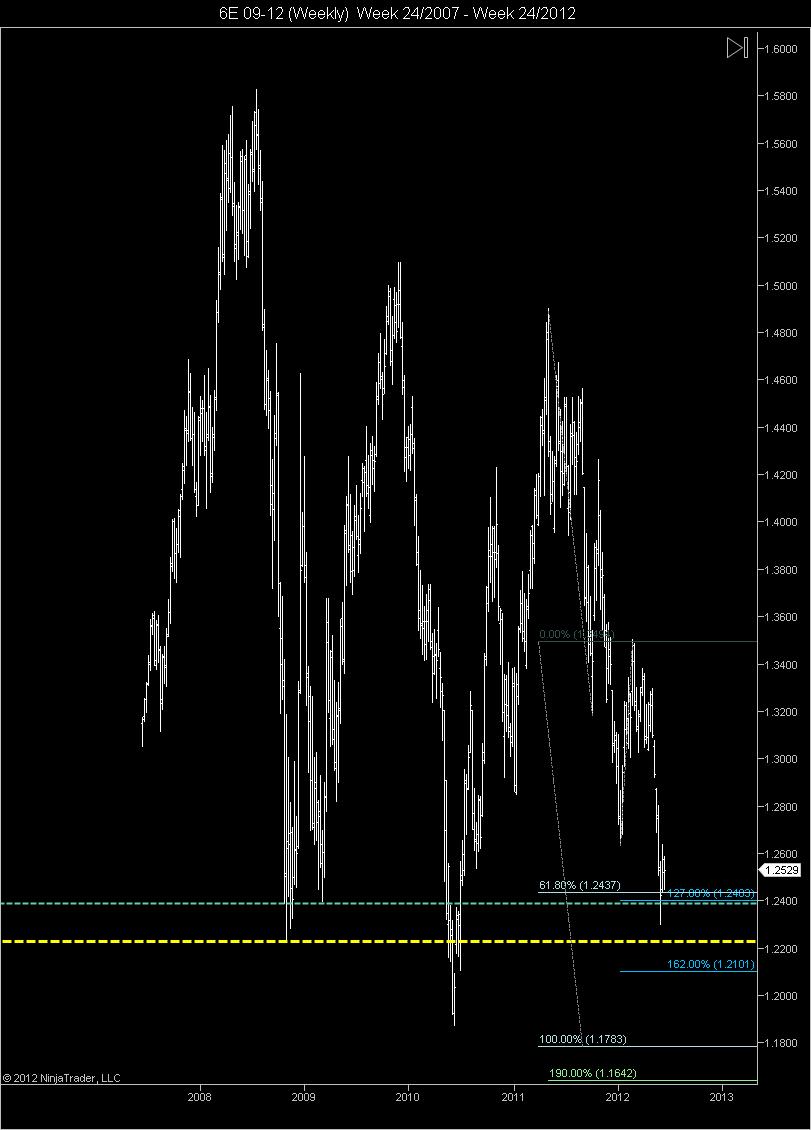
Task: Click the 1.2800 price axis label
Action: (x=781, y=806)
